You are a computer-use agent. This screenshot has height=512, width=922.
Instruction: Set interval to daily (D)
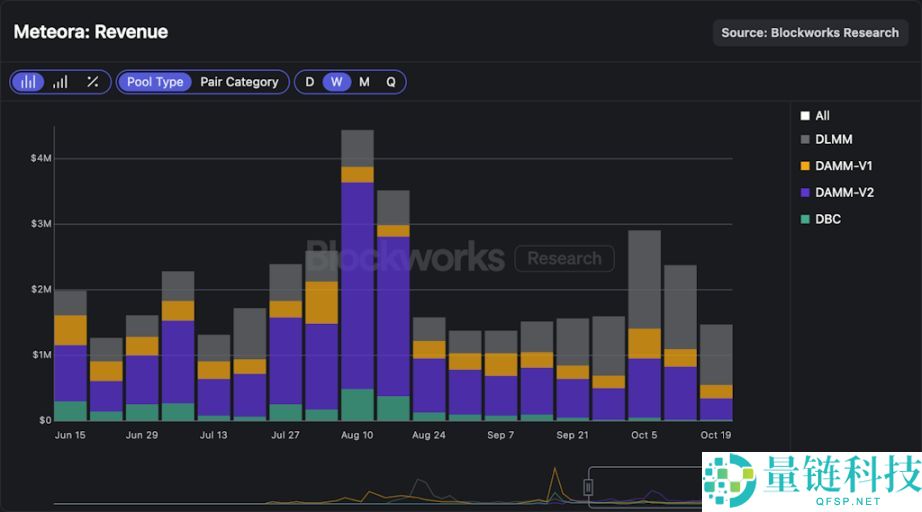310,82
